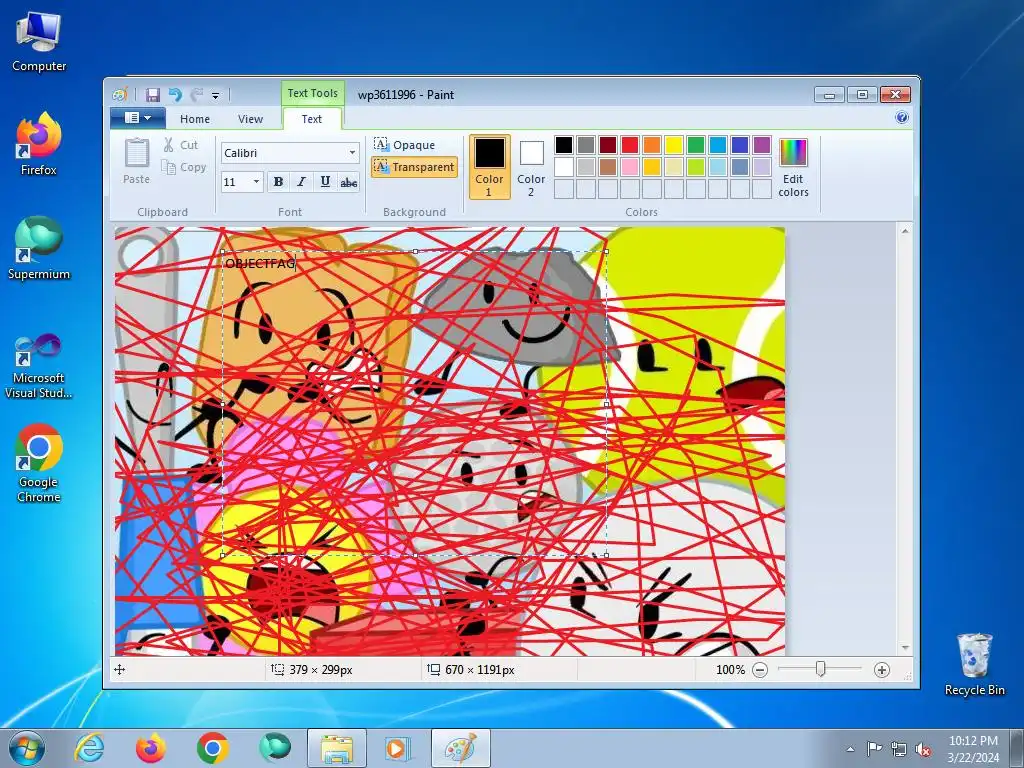This screenshot has height=768, width=1024.
Task: Open the Computer desktop icon
Action: tap(39, 40)
